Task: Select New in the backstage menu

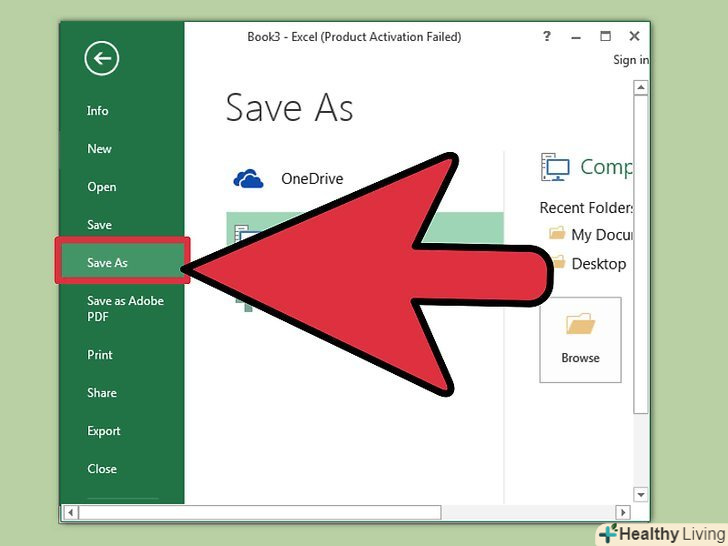Action: [99, 149]
